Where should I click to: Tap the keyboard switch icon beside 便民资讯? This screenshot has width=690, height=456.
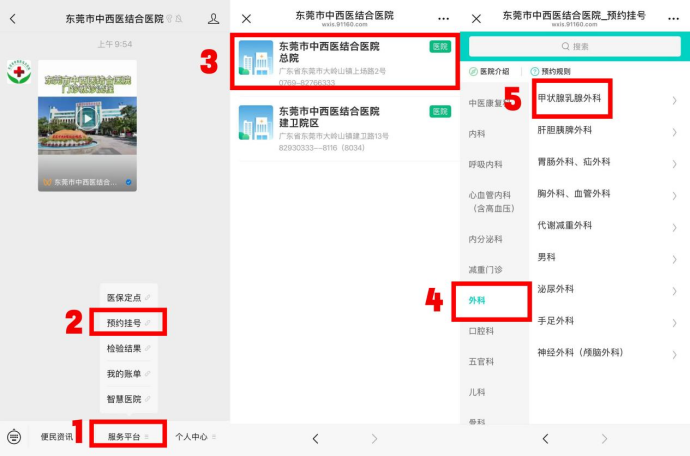14,437
